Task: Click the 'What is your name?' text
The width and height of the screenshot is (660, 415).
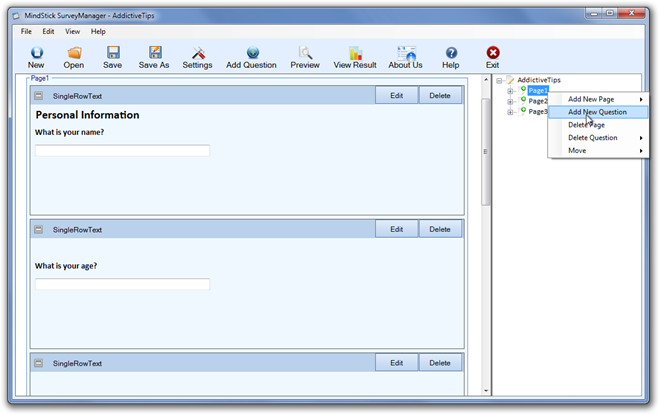Action: pyautogui.click(x=69, y=132)
